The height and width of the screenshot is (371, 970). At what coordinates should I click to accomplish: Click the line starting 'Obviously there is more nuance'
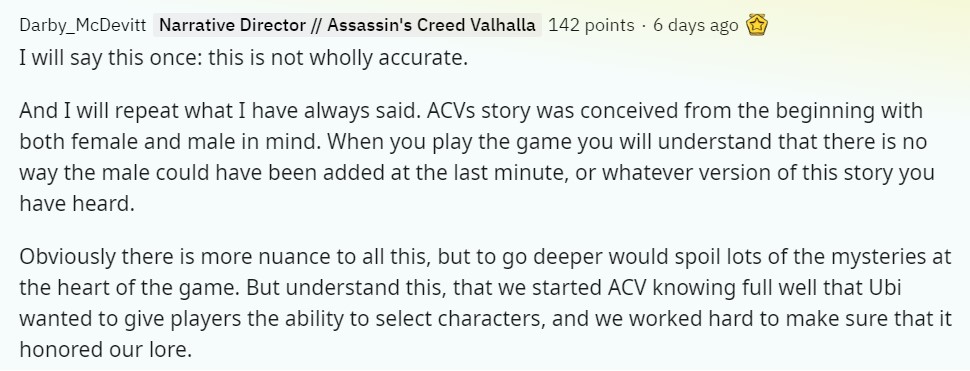click(485, 257)
